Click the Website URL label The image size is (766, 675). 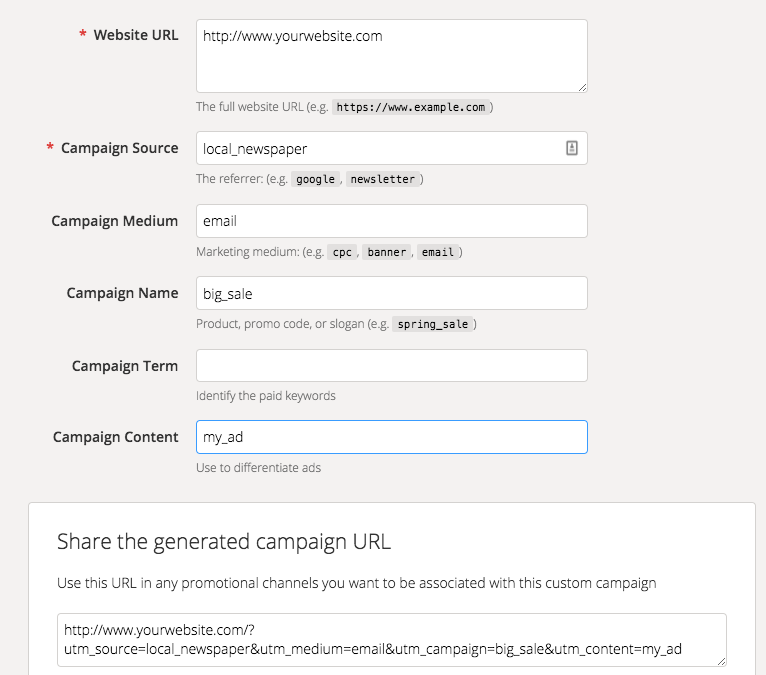coord(136,35)
